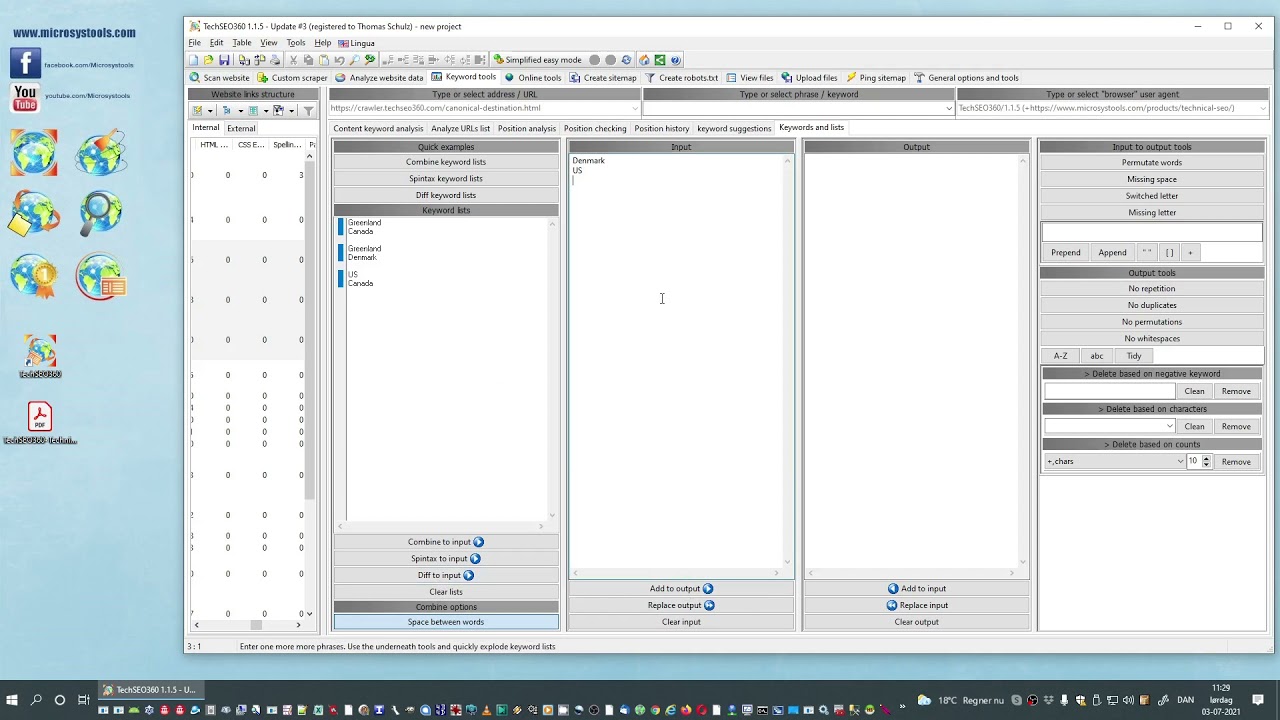
Task: Open the File menu
Action: 195,43
